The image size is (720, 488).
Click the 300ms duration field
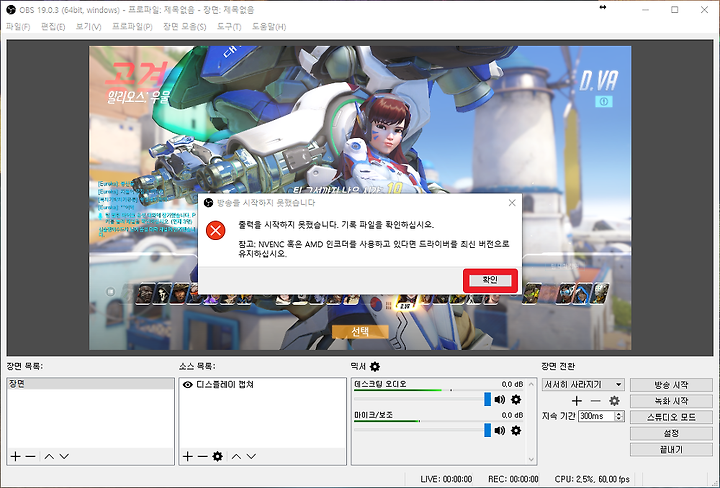tap(596, 416)
